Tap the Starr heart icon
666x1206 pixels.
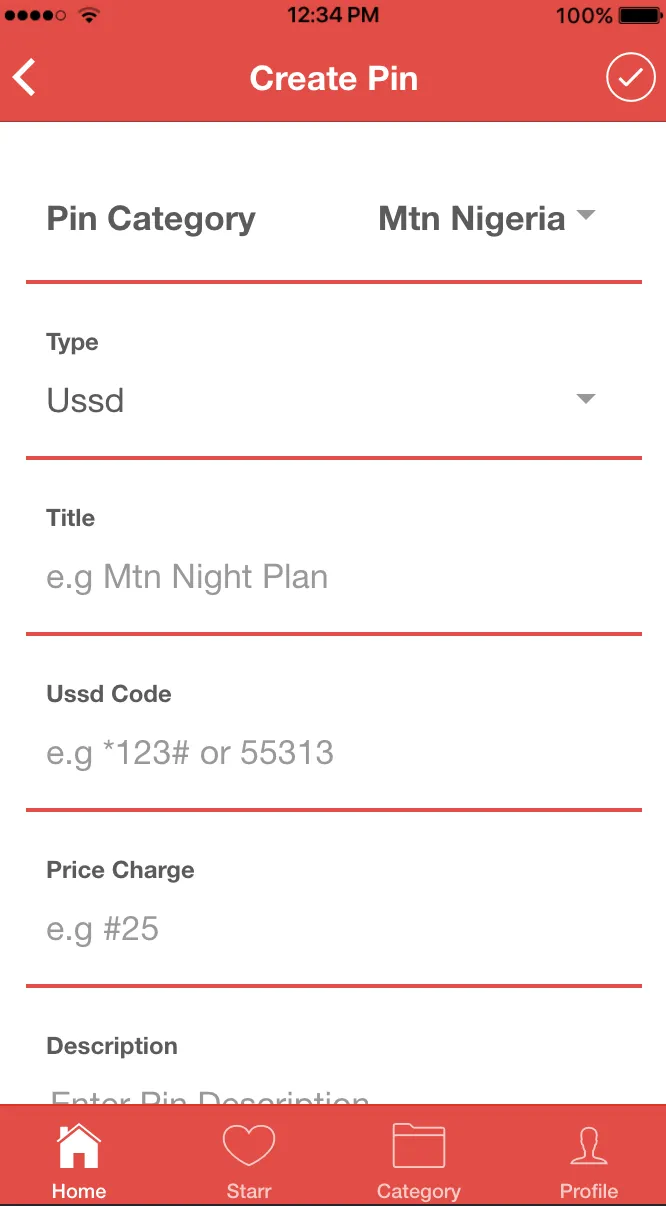coord(248,1146)
